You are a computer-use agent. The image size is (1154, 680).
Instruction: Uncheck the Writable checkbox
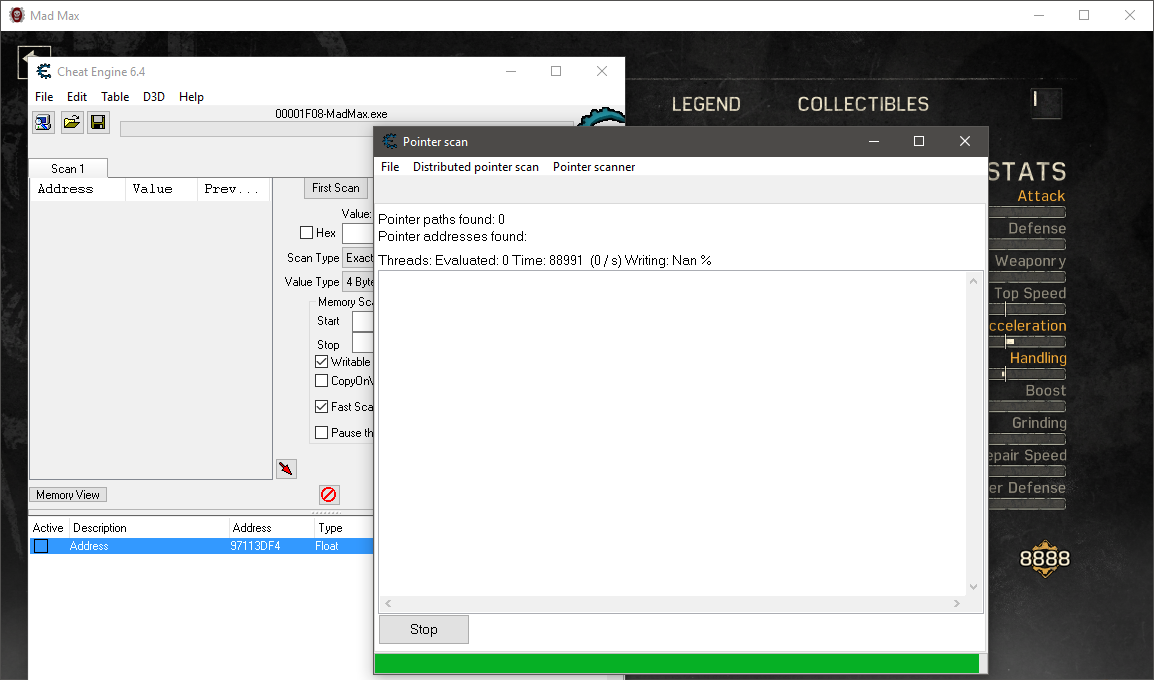pos(322,362)
